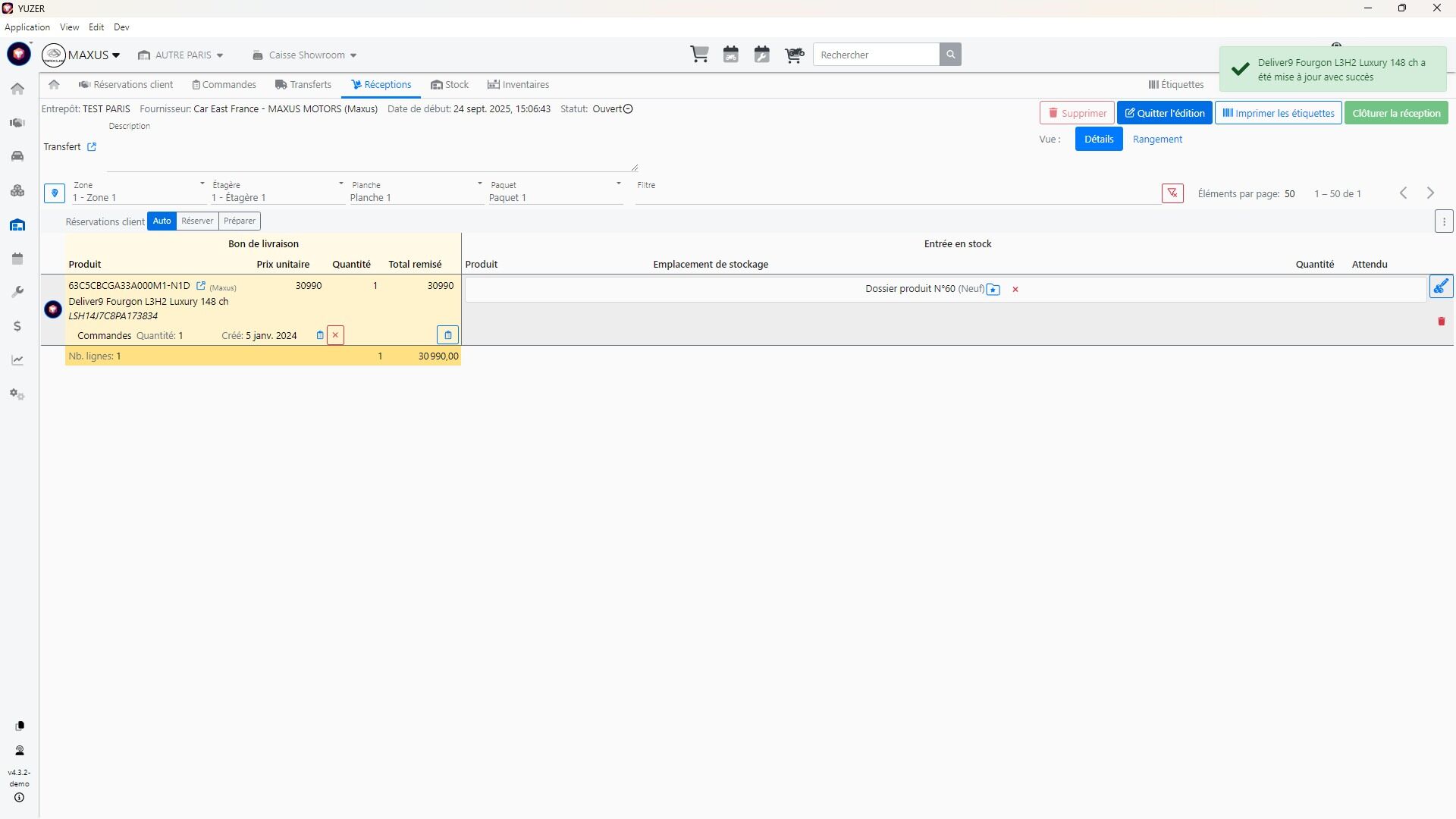The height and width of the screenshot is (819, 1456).
Task: Open the Caisse Showroom dropdown
Action: tap(305, 55)
